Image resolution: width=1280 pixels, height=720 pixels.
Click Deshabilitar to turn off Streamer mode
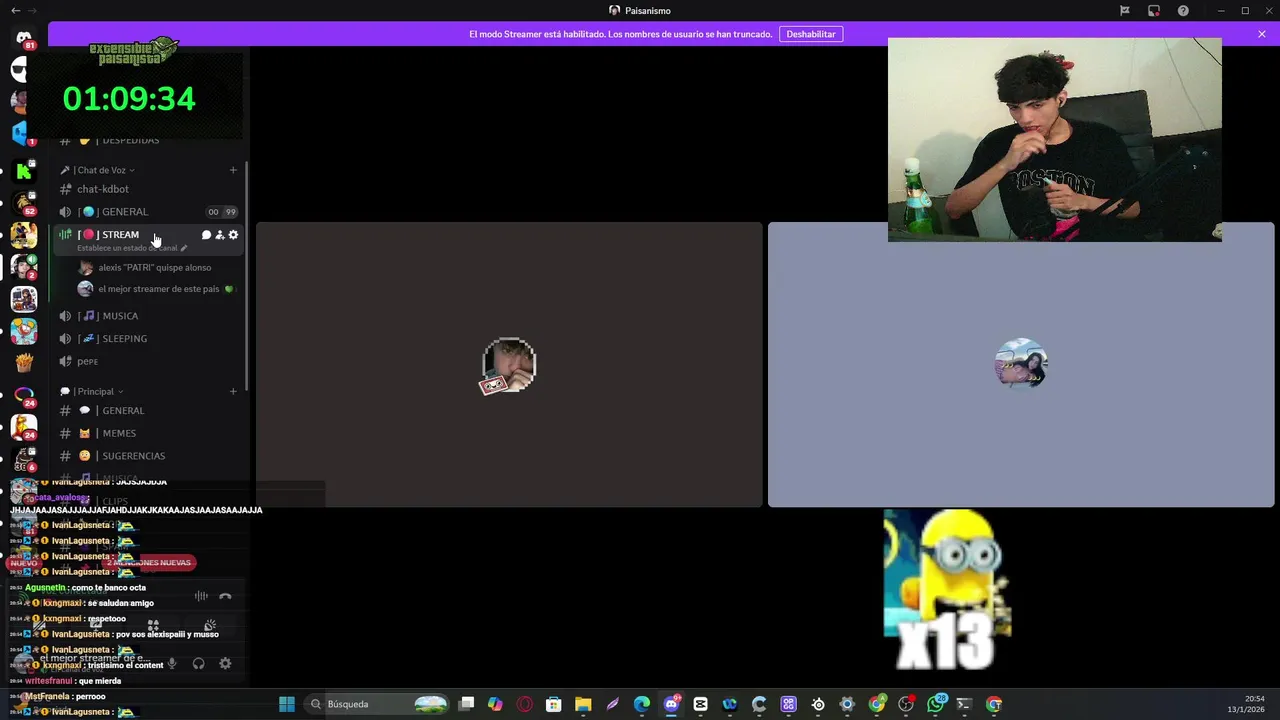pos(811,34)
